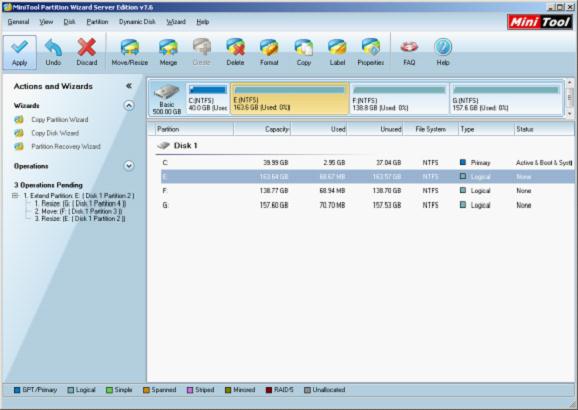Sort by Type column header
The width and height of the screenshot is (578, 410).
tap(486, 129)
